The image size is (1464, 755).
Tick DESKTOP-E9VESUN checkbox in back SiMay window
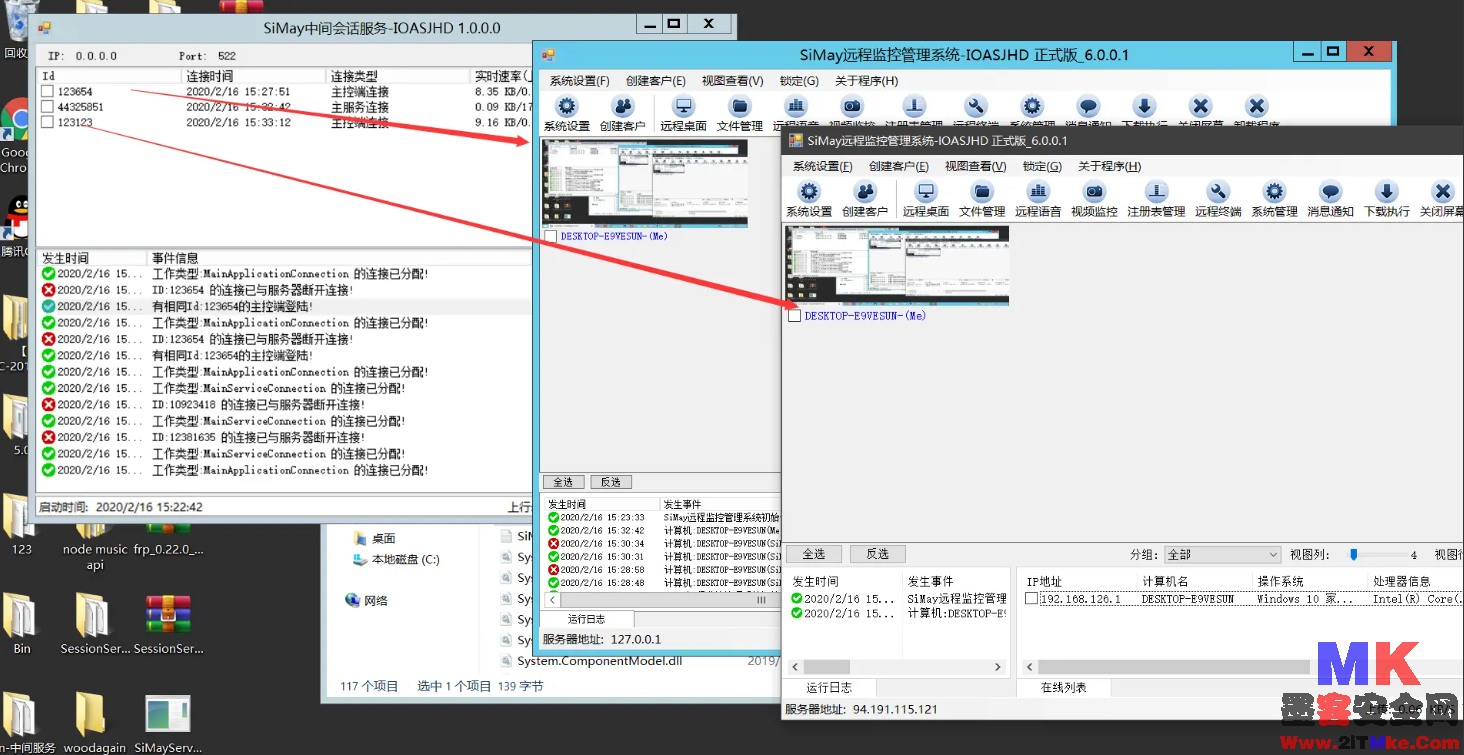[x=551, y=237]
